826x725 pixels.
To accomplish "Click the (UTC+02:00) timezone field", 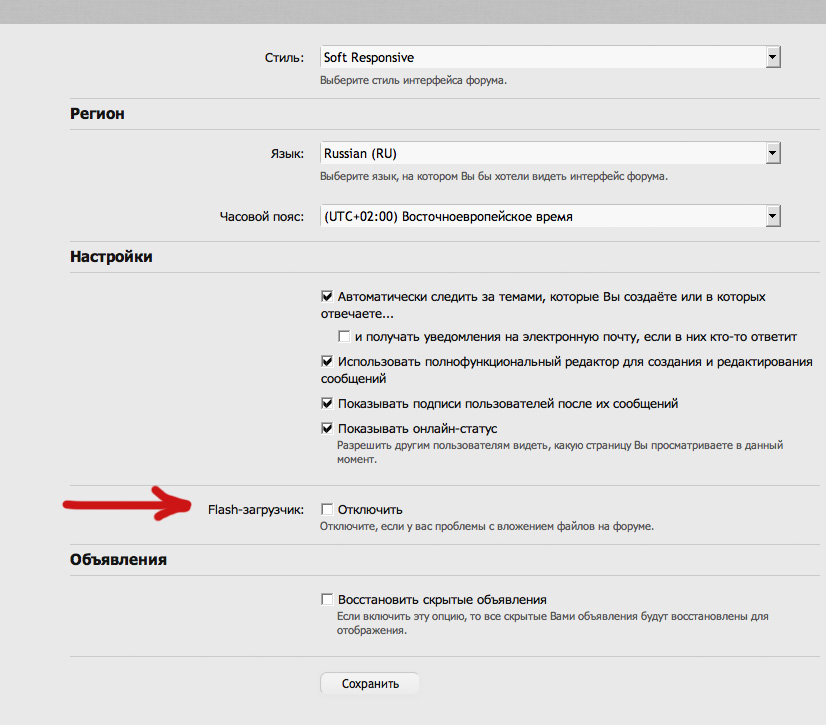I will coord(541,216).
